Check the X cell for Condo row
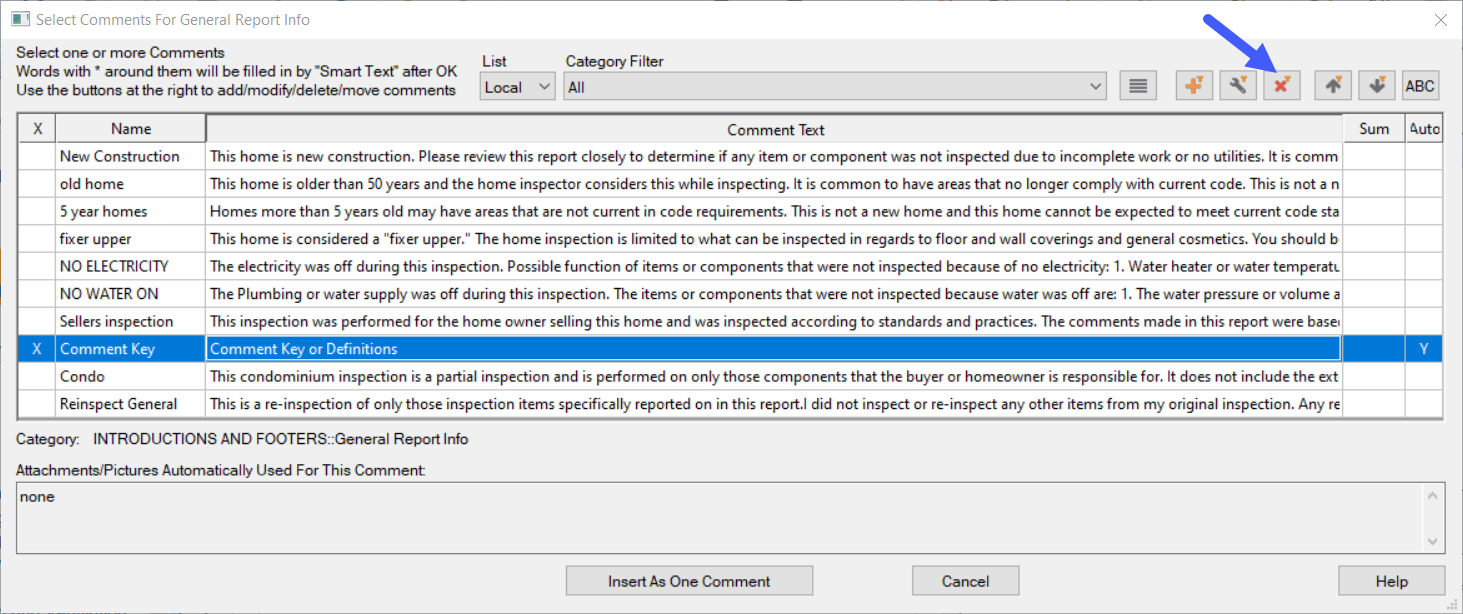 click(37, 377)
